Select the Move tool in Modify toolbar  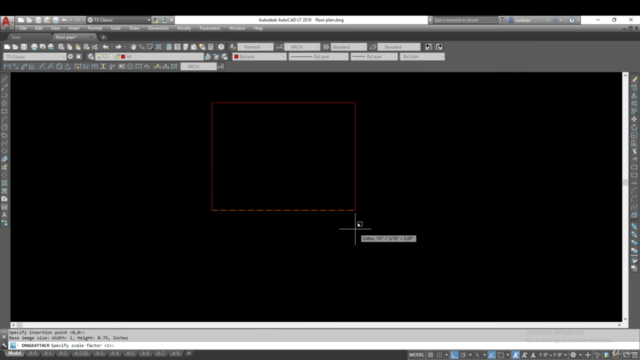pyautogui.click(x=634, y=119)
